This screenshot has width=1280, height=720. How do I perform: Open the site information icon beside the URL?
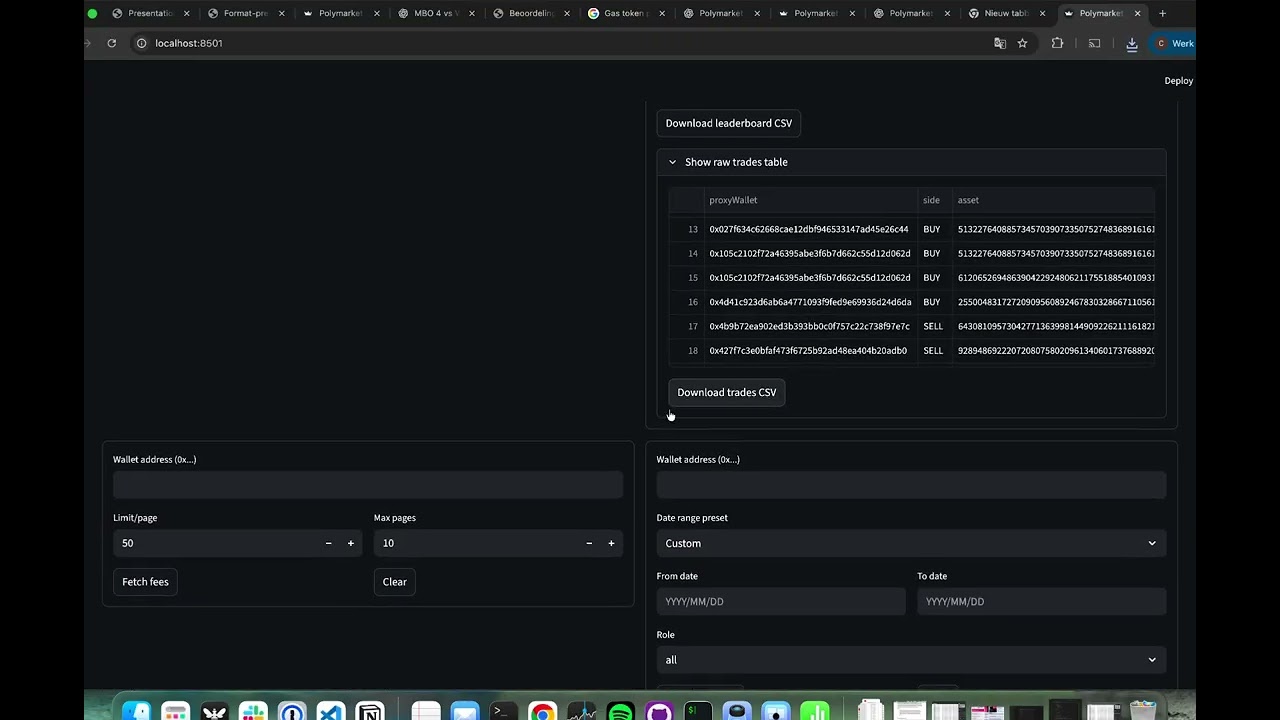pos(141,43)
